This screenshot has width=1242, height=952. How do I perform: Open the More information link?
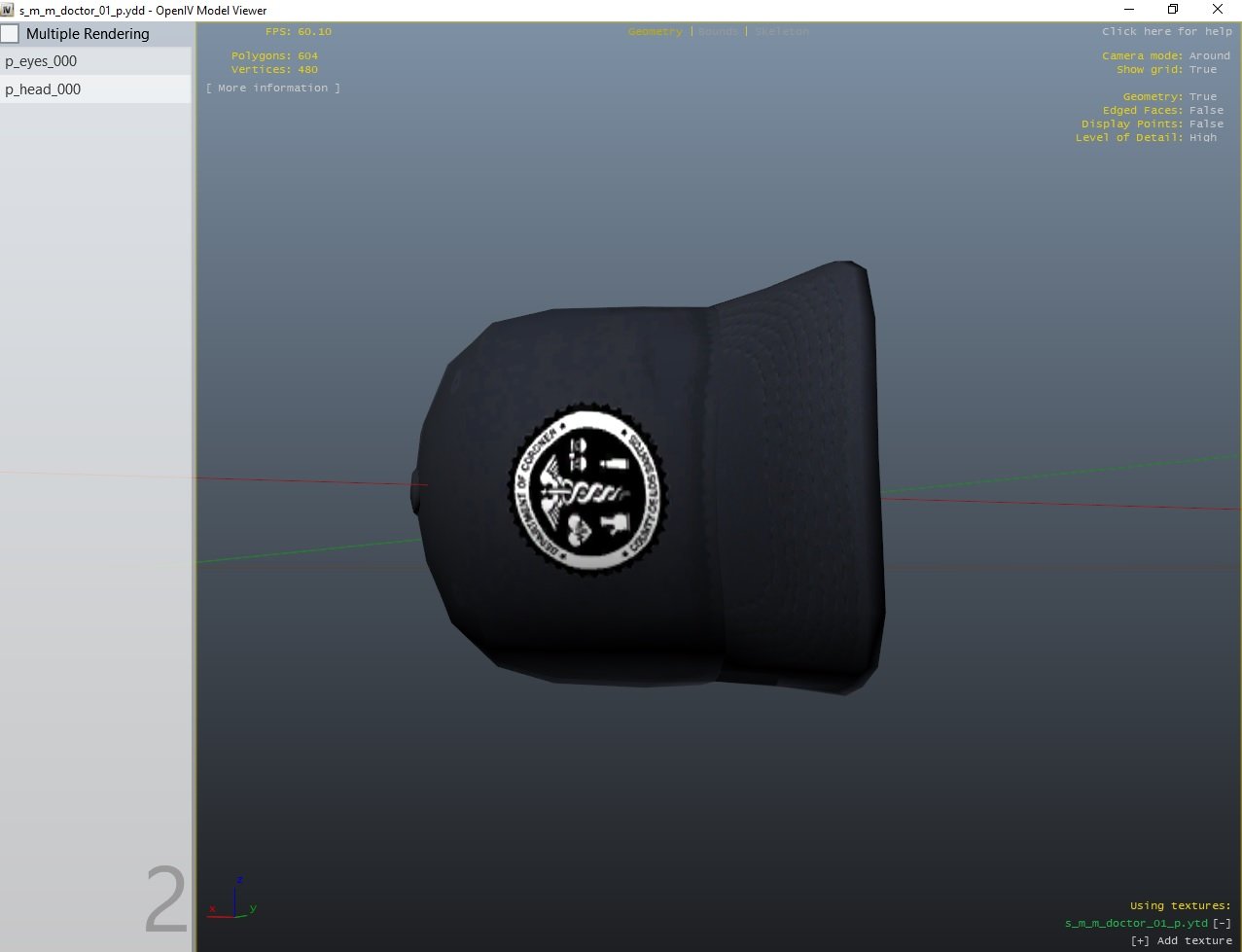point(273,88)
